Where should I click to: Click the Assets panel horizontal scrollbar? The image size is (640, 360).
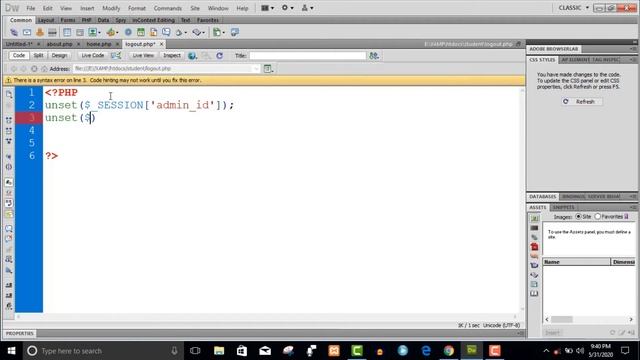589,319
